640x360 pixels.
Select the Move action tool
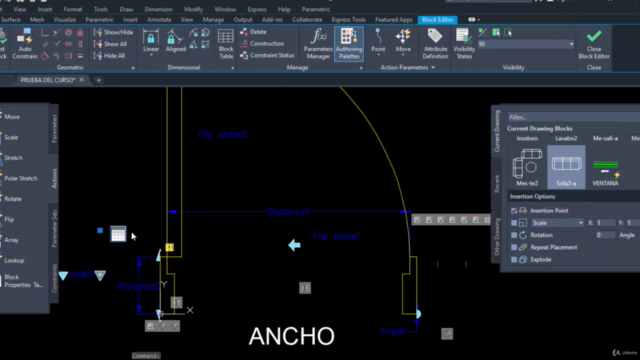pos(403,42)
